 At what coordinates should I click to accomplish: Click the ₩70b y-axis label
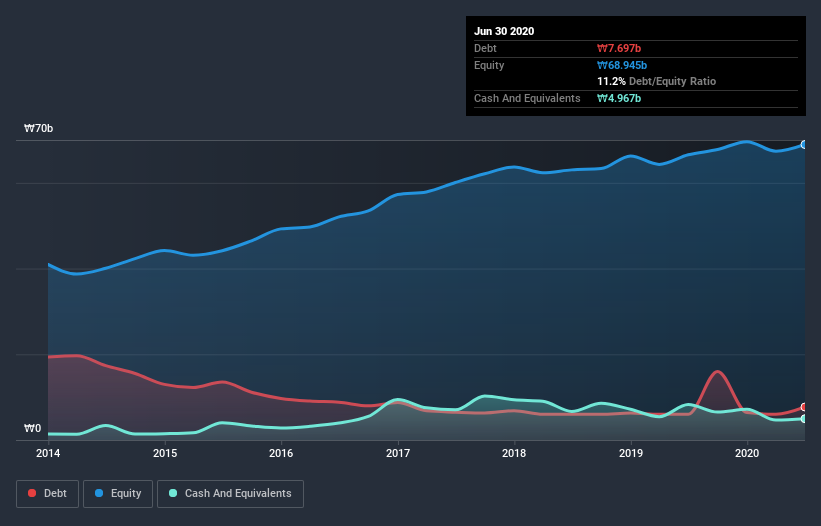click(x=39, y=128)
